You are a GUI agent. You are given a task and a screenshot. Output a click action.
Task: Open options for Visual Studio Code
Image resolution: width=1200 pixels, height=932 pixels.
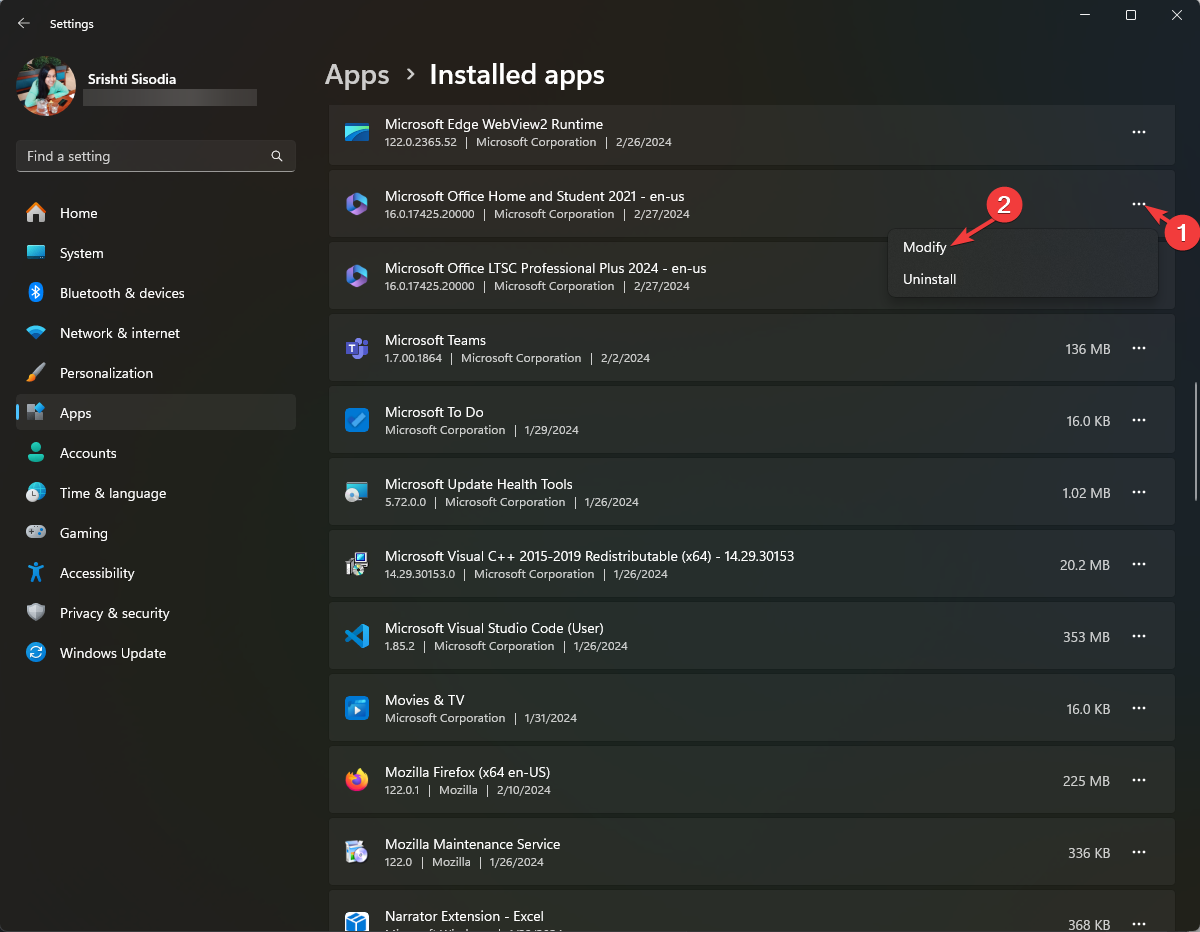[x=1138, y=636]
